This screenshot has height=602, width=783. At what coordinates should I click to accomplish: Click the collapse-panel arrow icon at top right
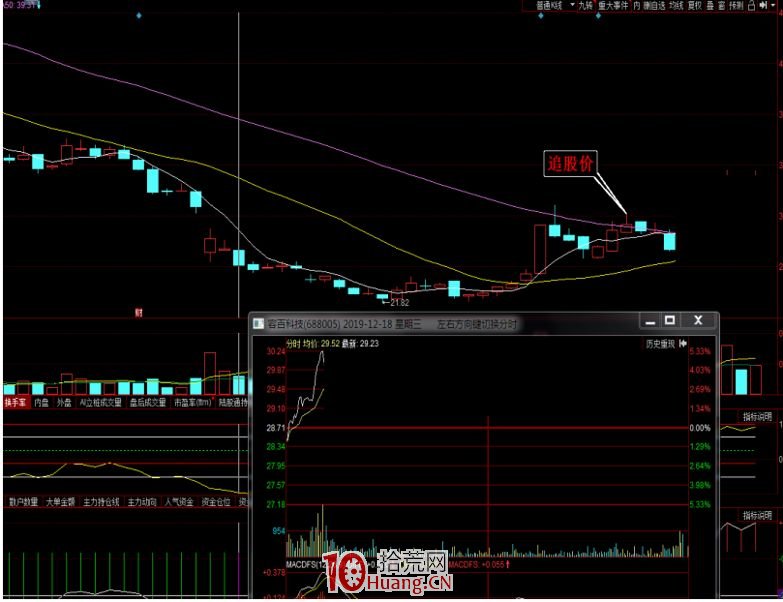tap(763, 5)
